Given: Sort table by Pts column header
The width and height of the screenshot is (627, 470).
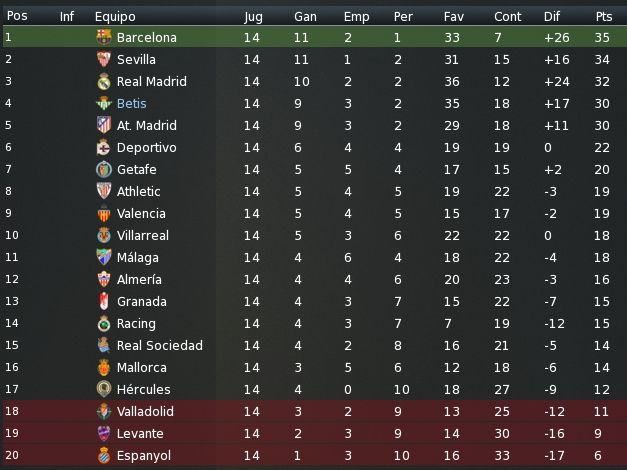Looking at the screenshot, I should click(603, 16).
